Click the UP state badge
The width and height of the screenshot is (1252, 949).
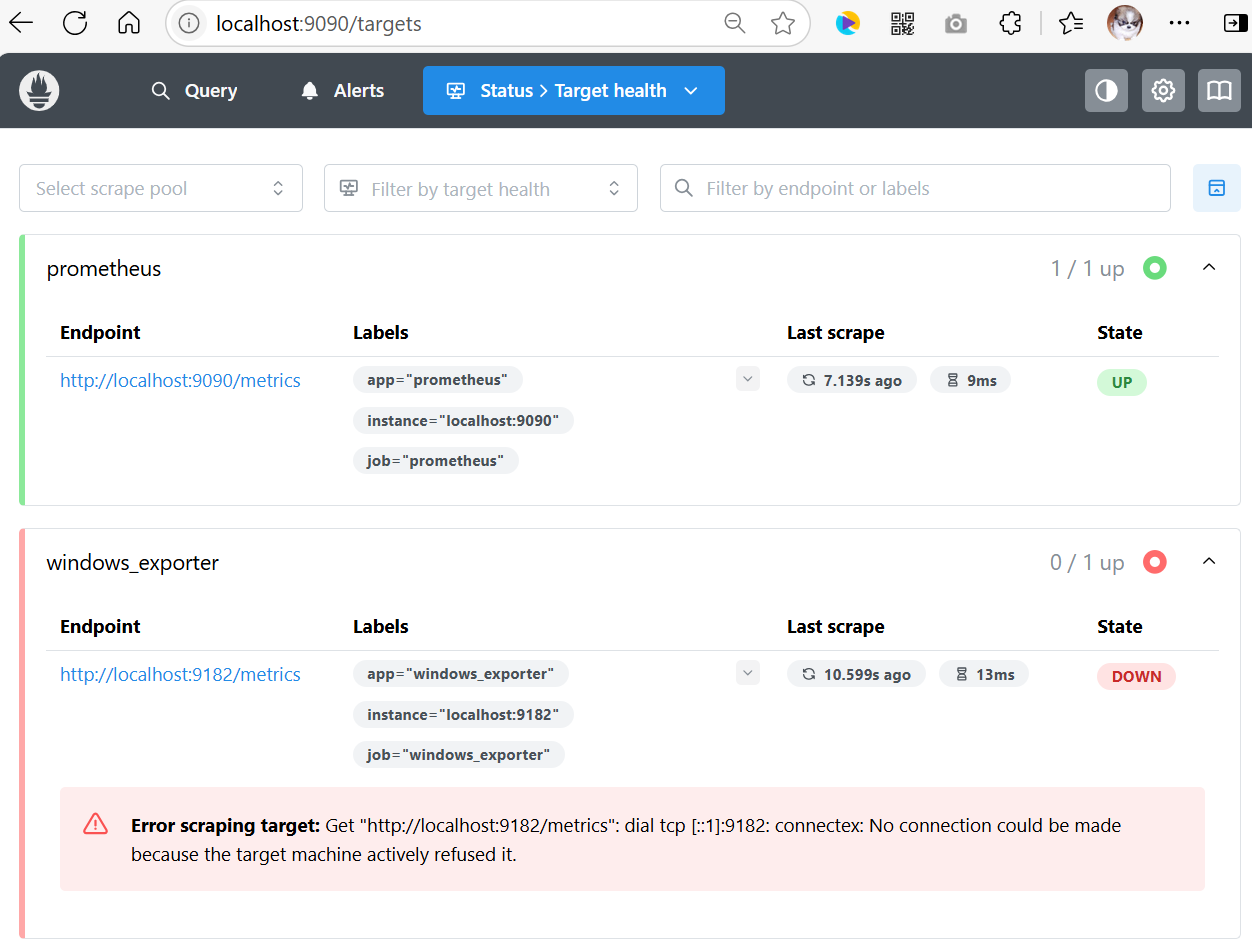click(1122, 382)
